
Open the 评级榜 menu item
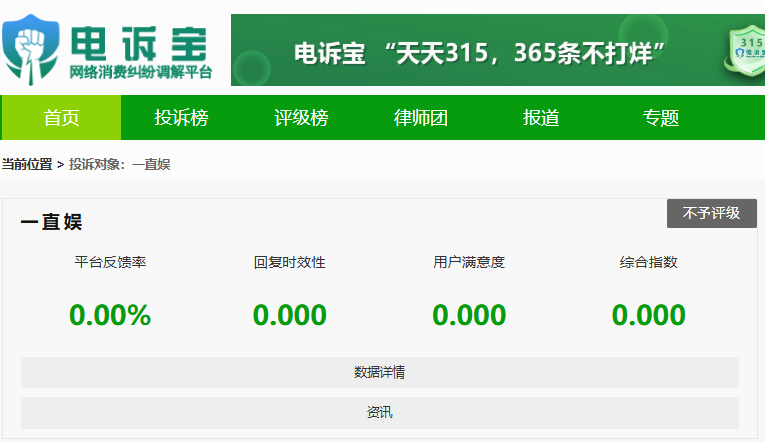coord(301,118)
